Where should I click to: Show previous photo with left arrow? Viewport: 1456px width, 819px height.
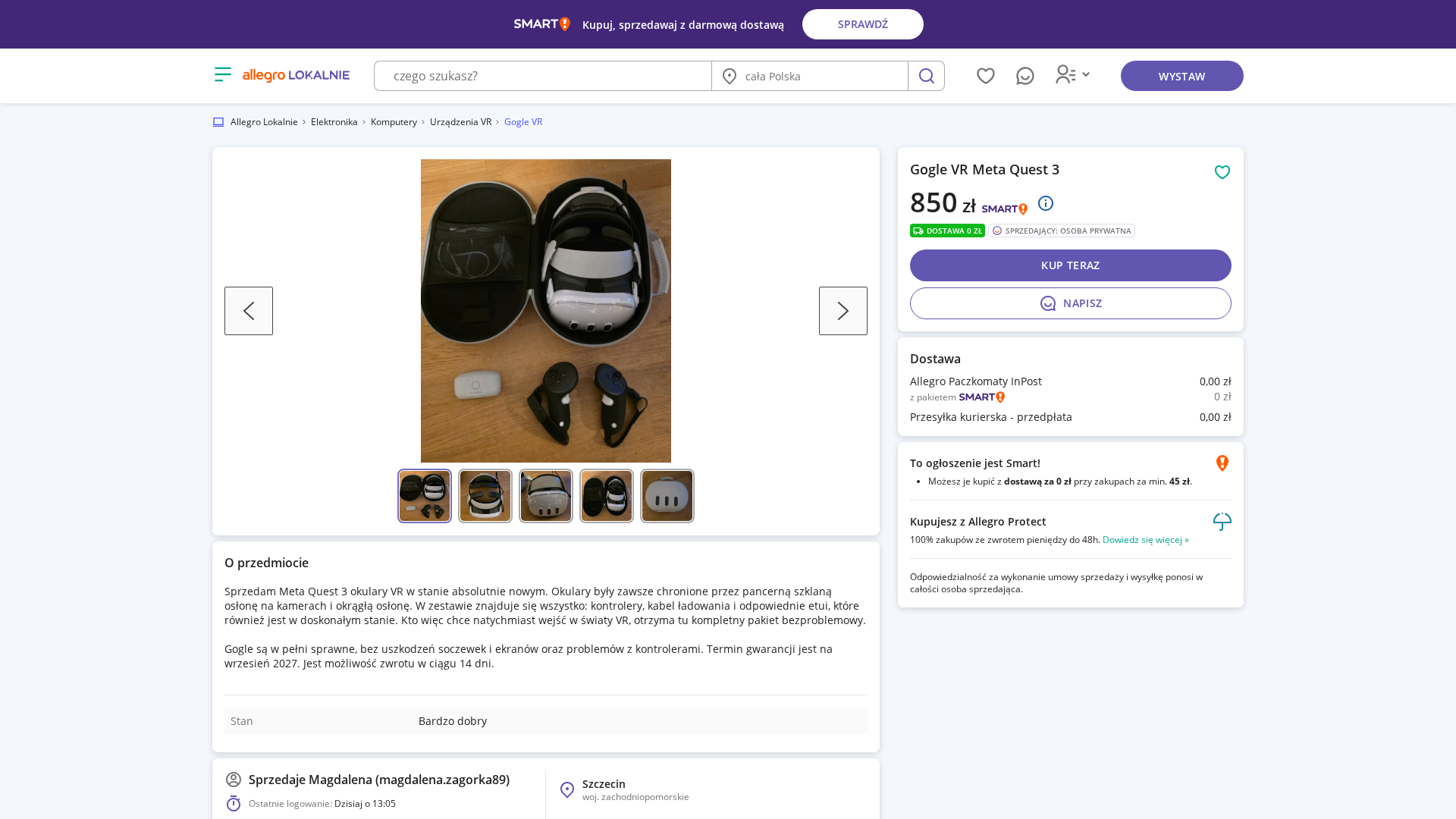coord(249,311)
